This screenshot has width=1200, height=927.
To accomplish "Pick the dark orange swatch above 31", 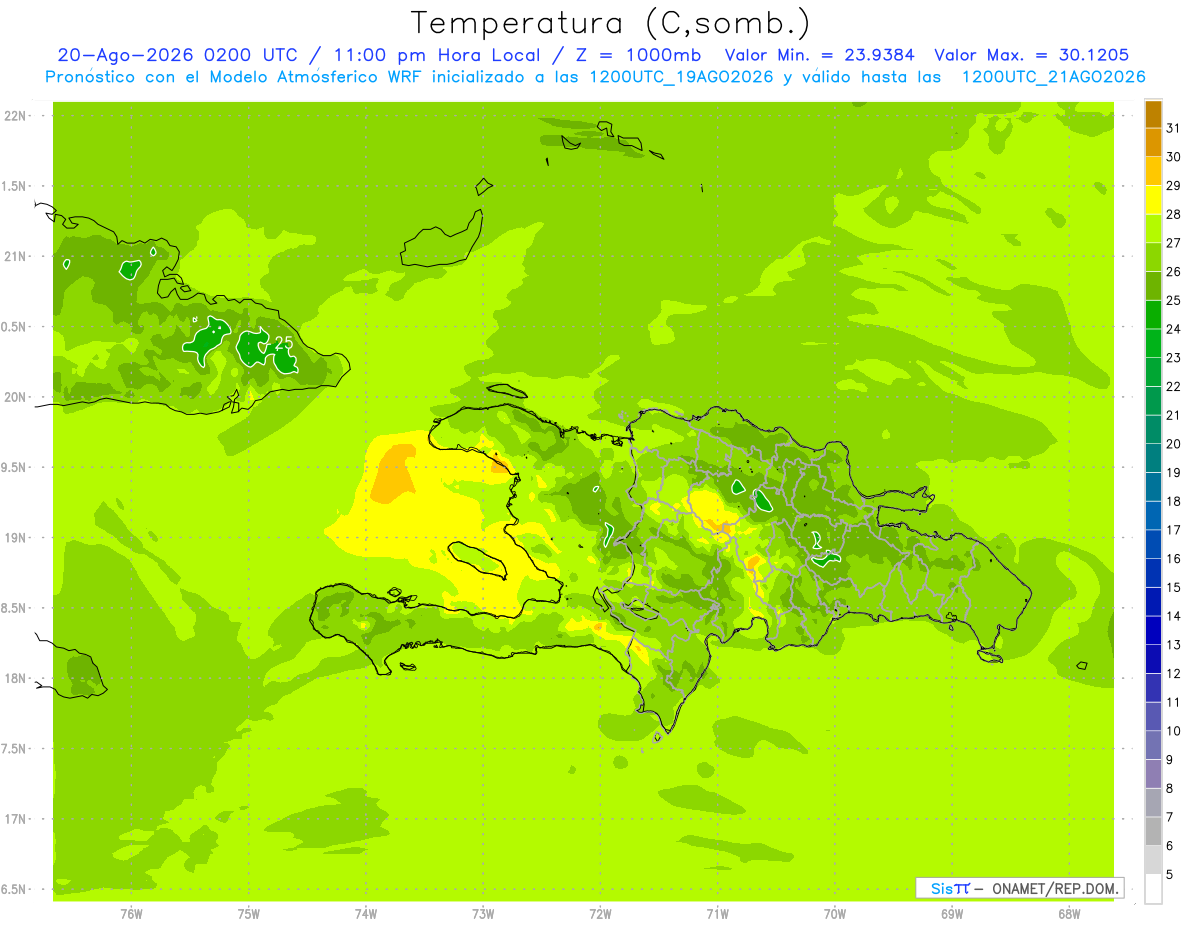I will click(x=1153, y=114).
